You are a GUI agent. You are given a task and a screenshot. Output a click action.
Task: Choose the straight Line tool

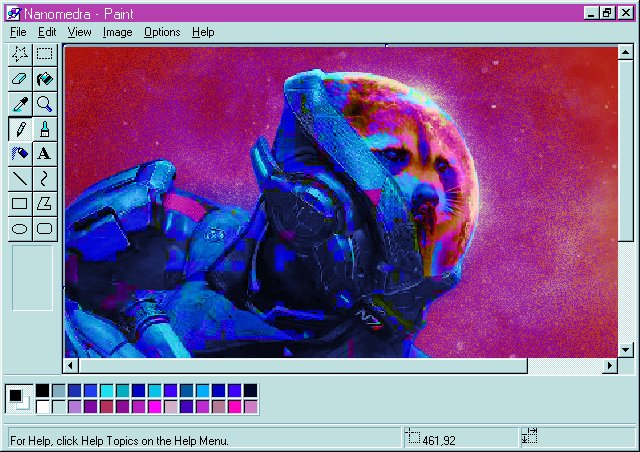(20, 178)
